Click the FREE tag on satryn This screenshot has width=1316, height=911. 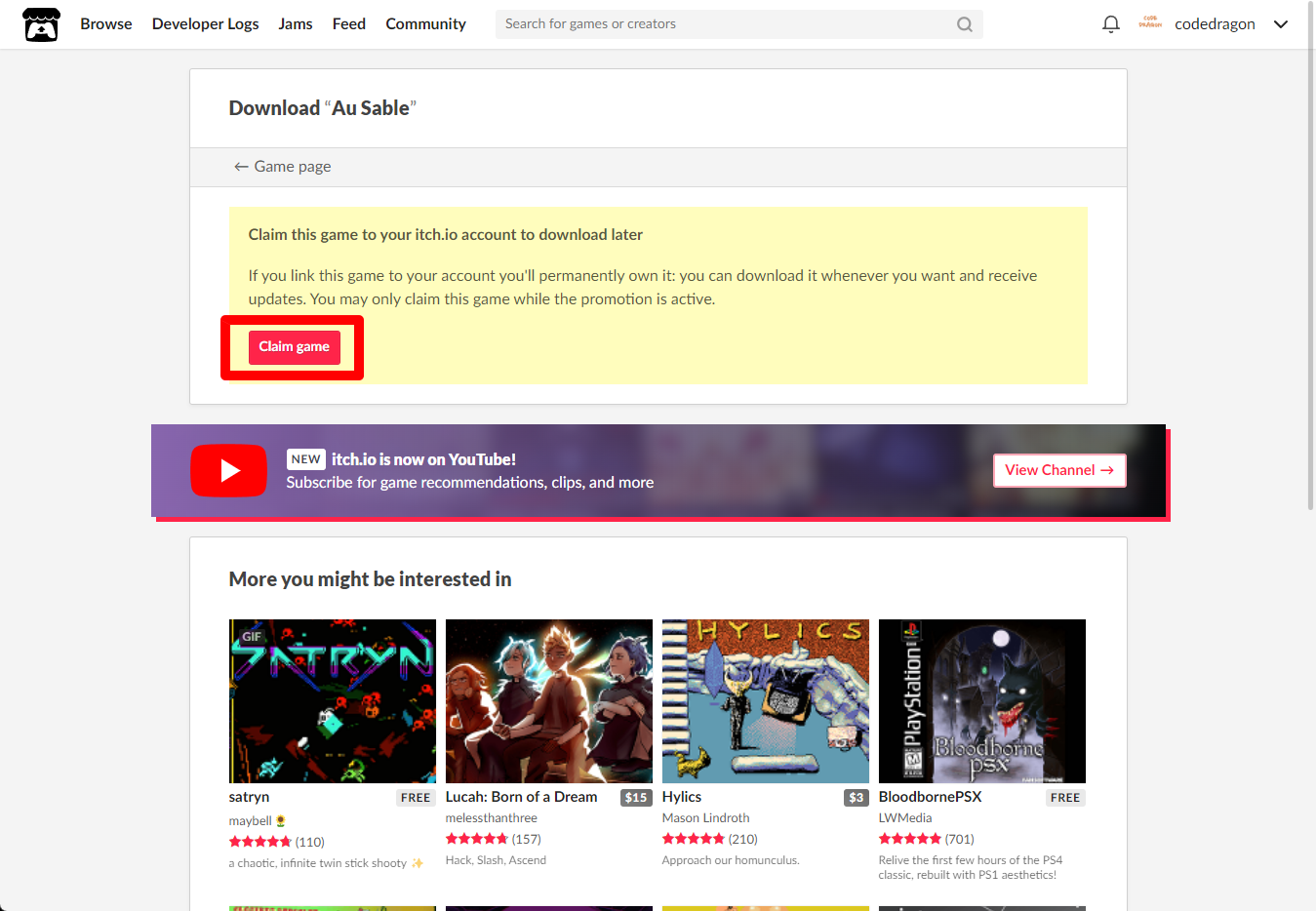[416, 798]
